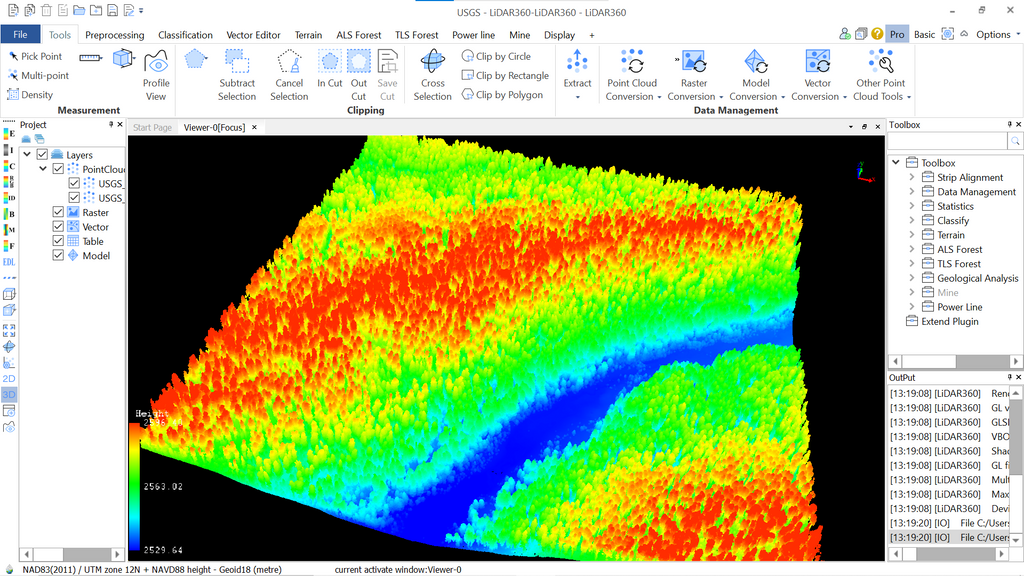Switch to the Classification ribbon tab
Screen dimensions: 1024x576
click(x=185, y=34)
